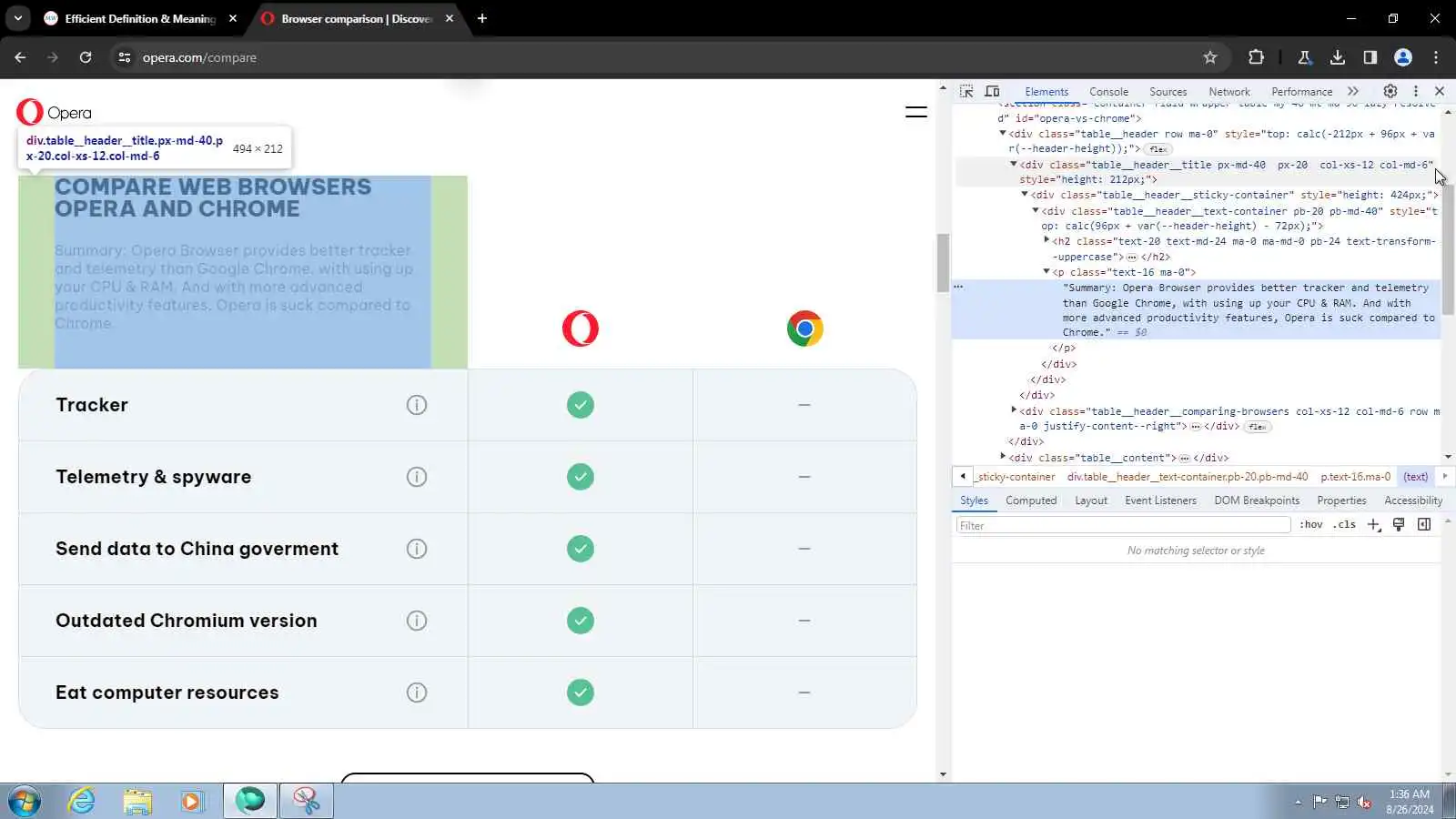This screenshot has width=1456, height=819.
Task: Launch Internet Explorer from taskbar
Action: point(82,802)
